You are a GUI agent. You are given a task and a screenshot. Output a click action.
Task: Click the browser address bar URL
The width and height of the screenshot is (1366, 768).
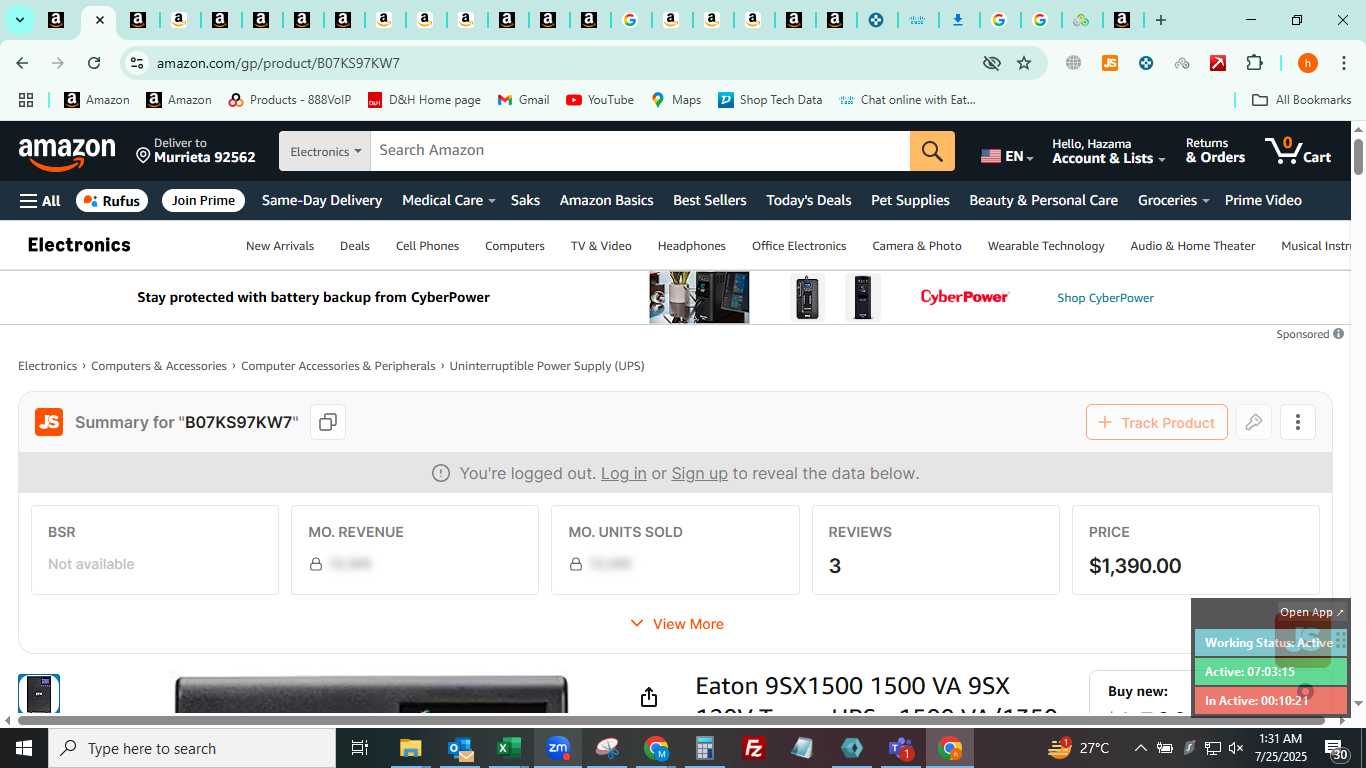[278, 63]
